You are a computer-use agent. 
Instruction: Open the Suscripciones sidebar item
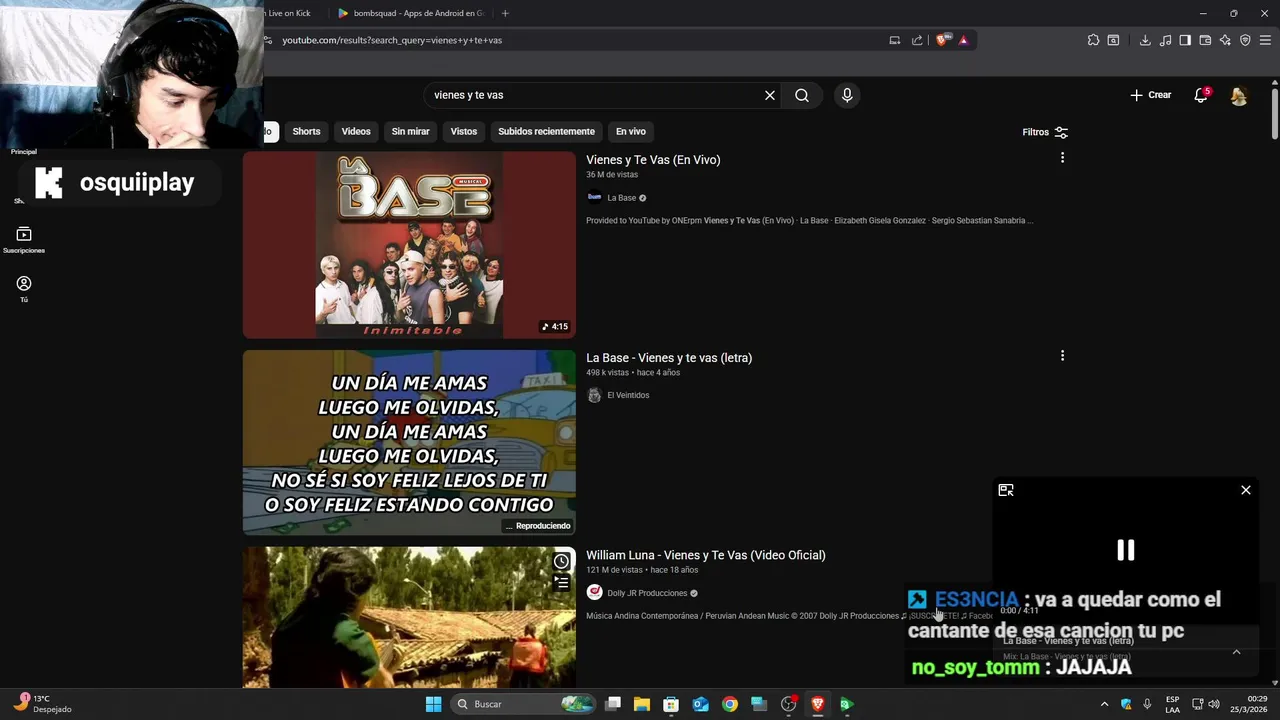(24, 240)
